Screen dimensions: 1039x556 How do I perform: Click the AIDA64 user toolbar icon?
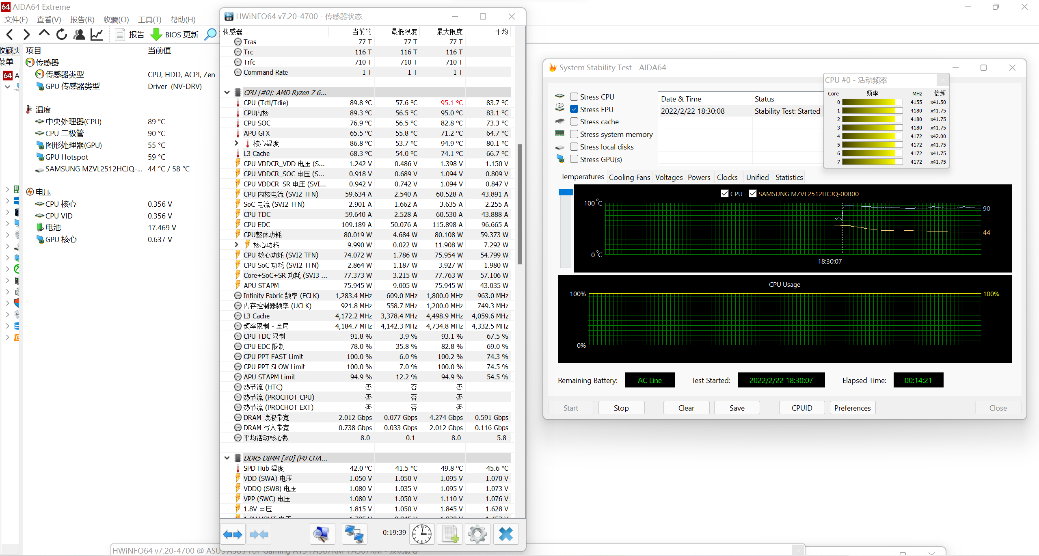tap(79, 34)
